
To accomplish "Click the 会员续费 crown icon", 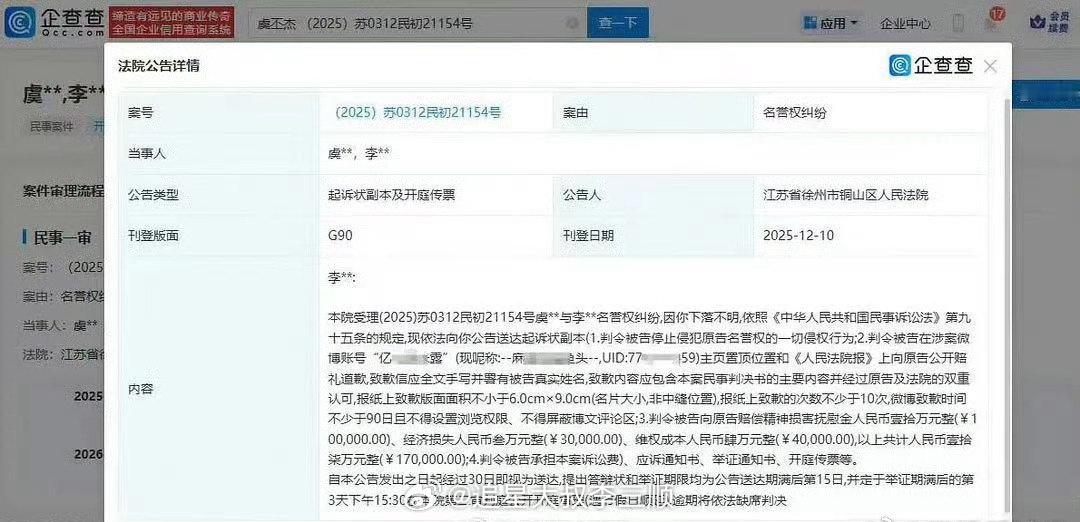I will (1048, 23).
